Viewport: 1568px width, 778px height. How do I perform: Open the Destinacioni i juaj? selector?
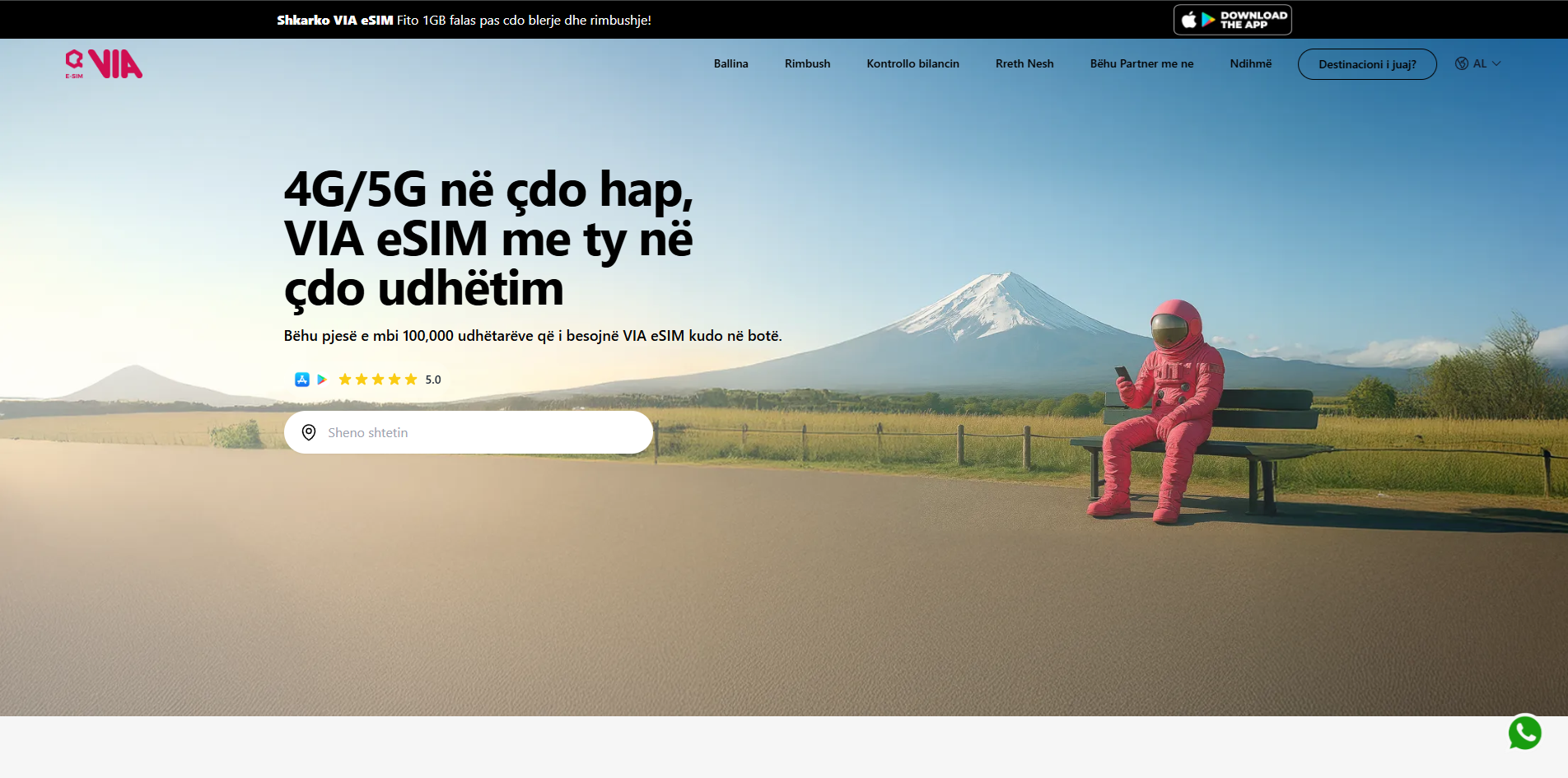coord(1367,63)
